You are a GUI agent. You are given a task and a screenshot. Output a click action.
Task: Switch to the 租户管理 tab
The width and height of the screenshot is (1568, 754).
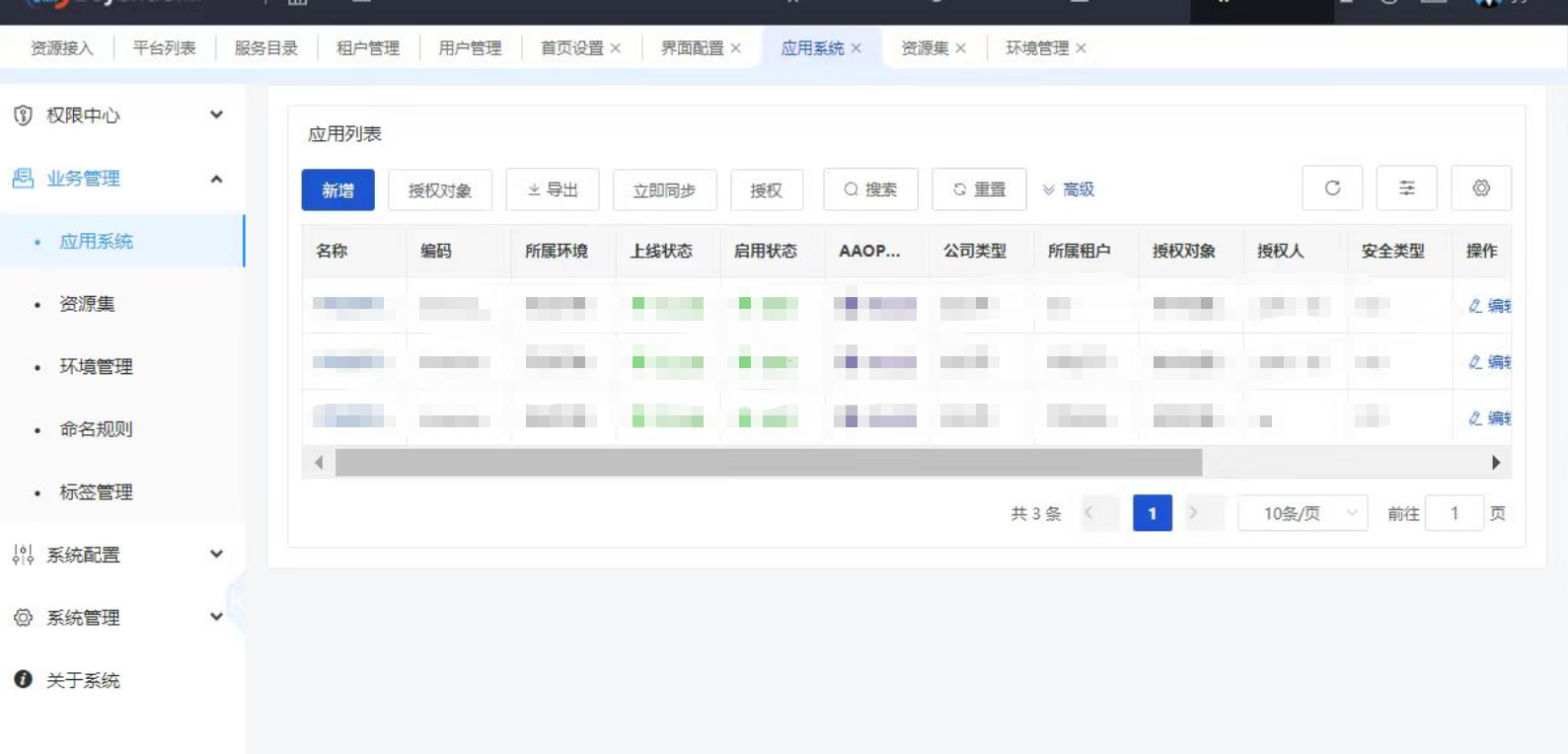coord(368,48)
